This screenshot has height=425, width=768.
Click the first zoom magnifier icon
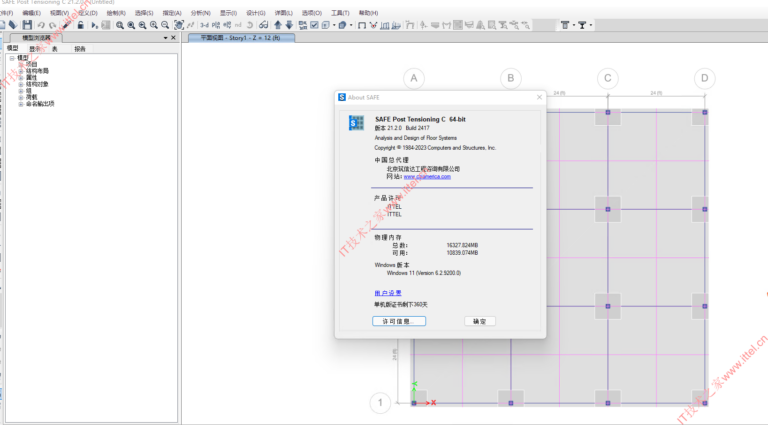tap(119, 24)
